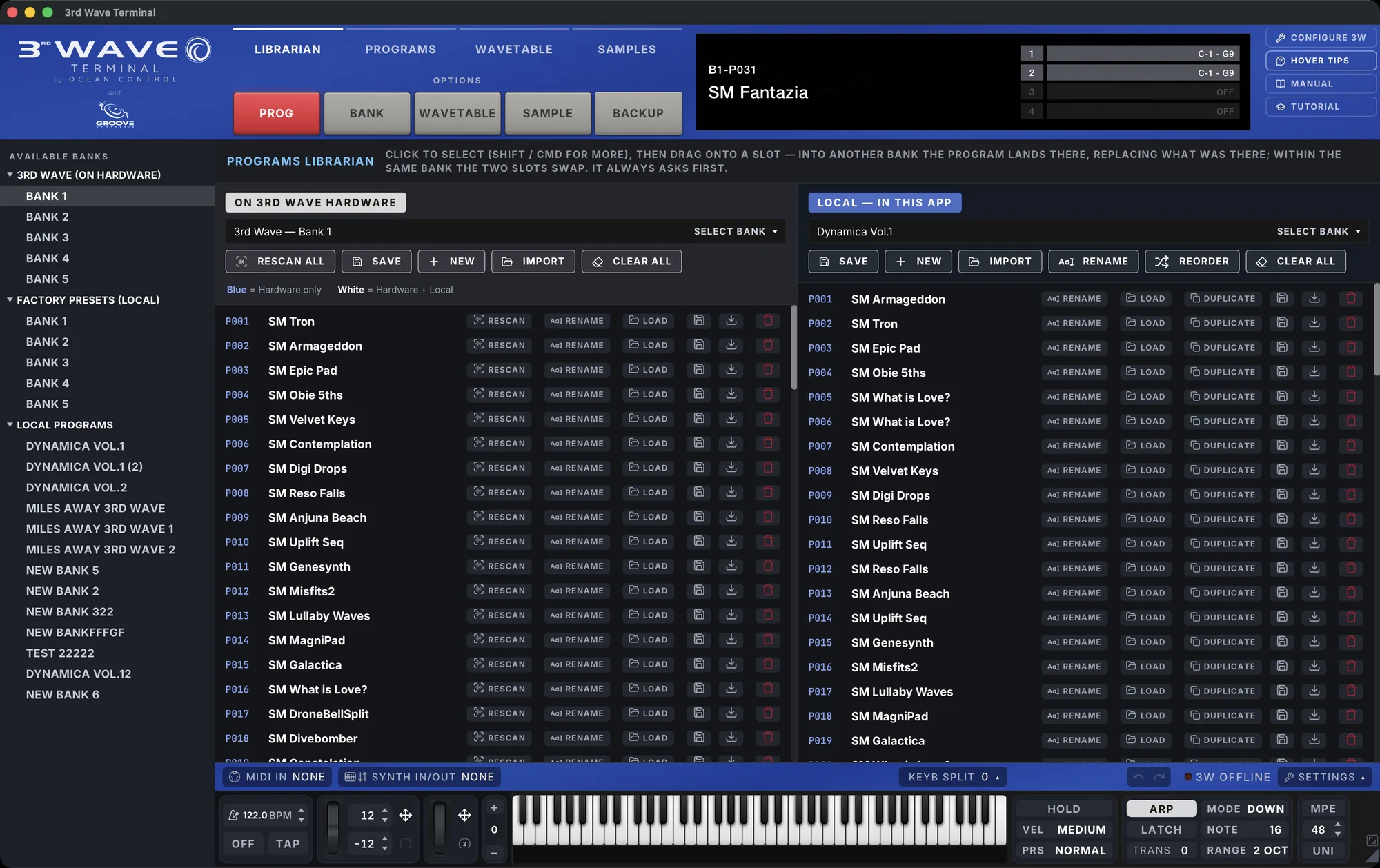Screen dimensions: 1380x868
Task: Open the SELECT BANK dropdown for Dynamica Vol.1
Action: pos(1319,232)
